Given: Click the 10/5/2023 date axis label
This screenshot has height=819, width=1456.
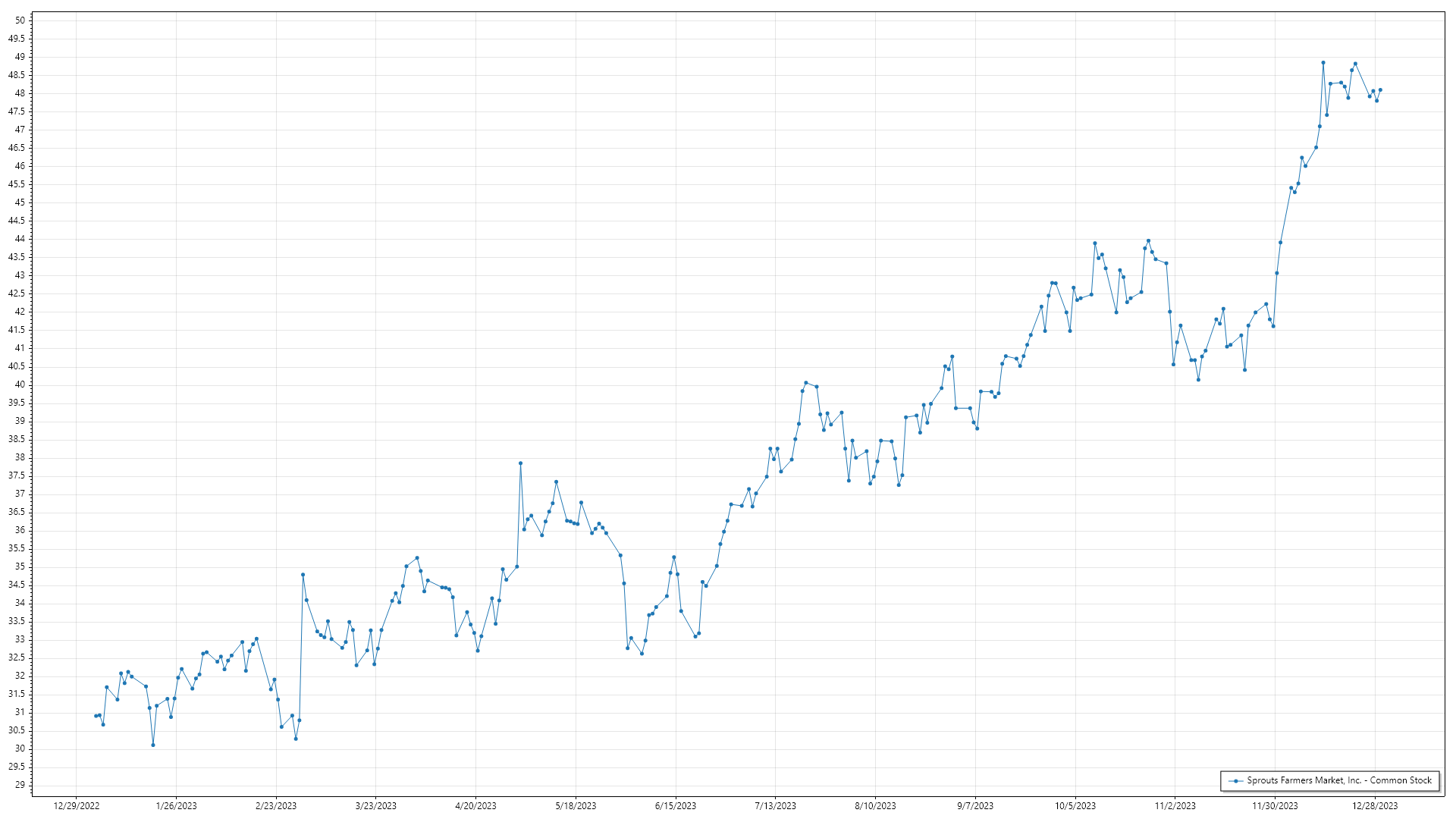Looking at the screenshot, I should pos(1075,806).
